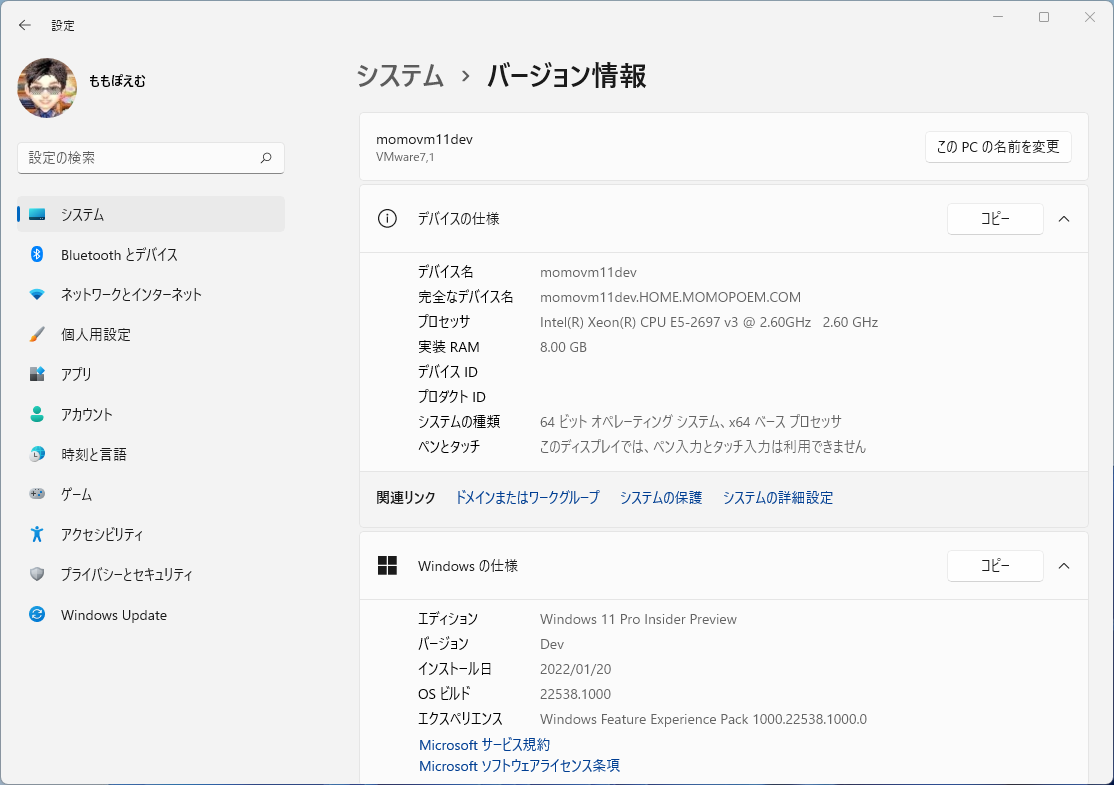Click the Bluetooth icon in sidebar
The height and width of the screenshot is (785, 1114).
(x=37, y=254)
